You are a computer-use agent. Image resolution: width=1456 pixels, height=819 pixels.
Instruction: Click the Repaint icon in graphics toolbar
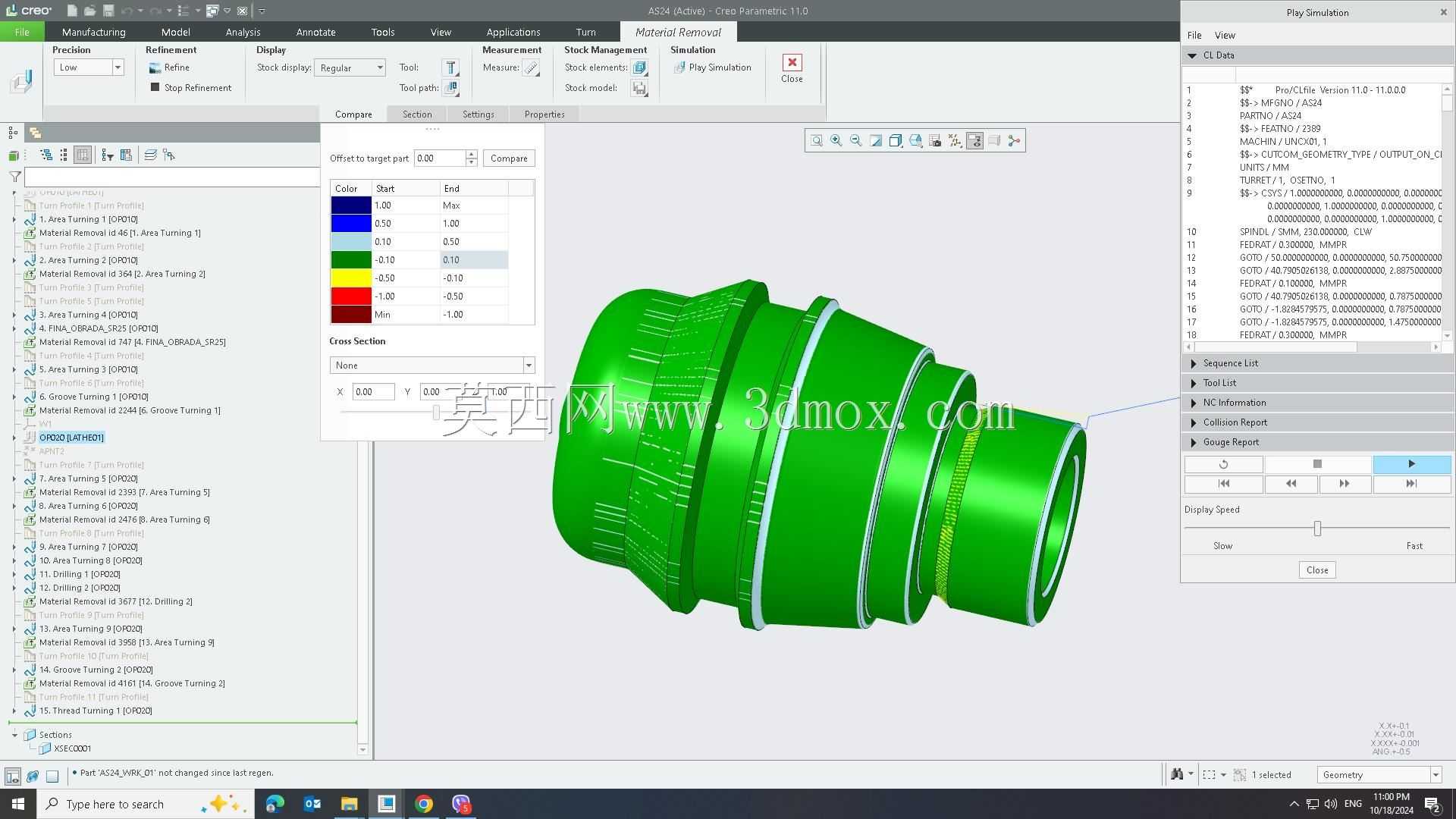(876, 140)
